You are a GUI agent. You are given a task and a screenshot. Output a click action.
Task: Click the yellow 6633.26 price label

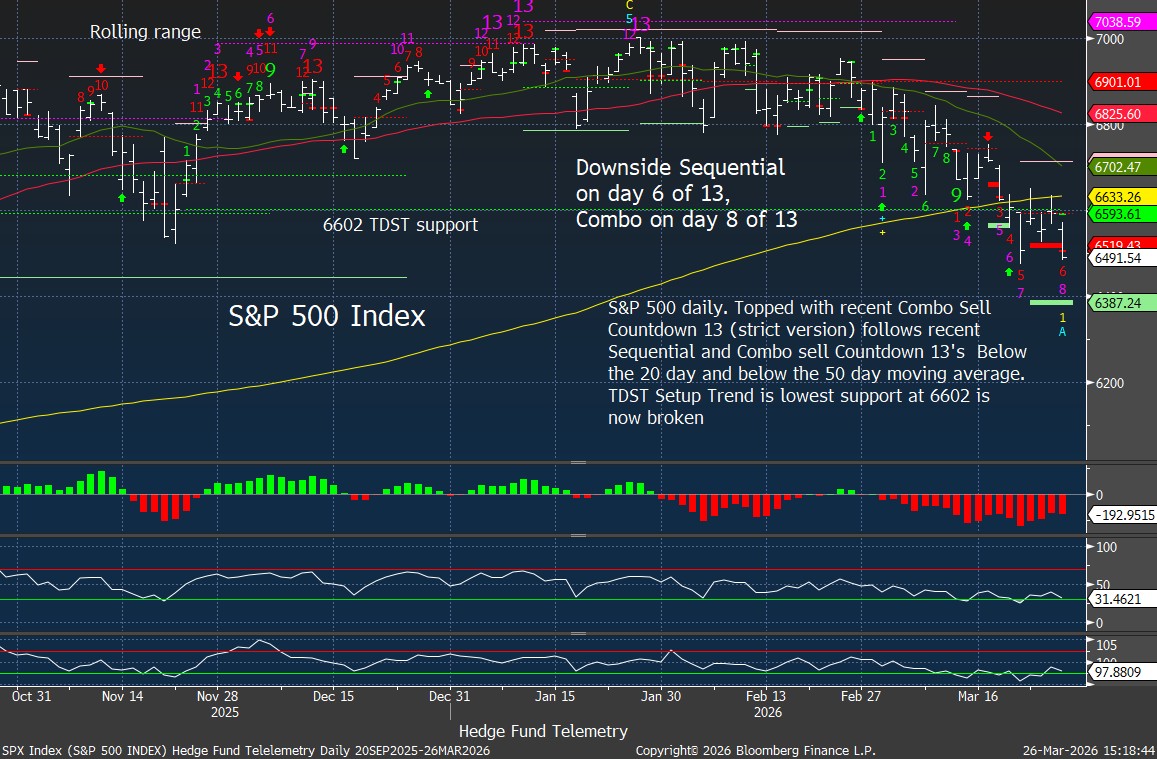click(1121, 197)
